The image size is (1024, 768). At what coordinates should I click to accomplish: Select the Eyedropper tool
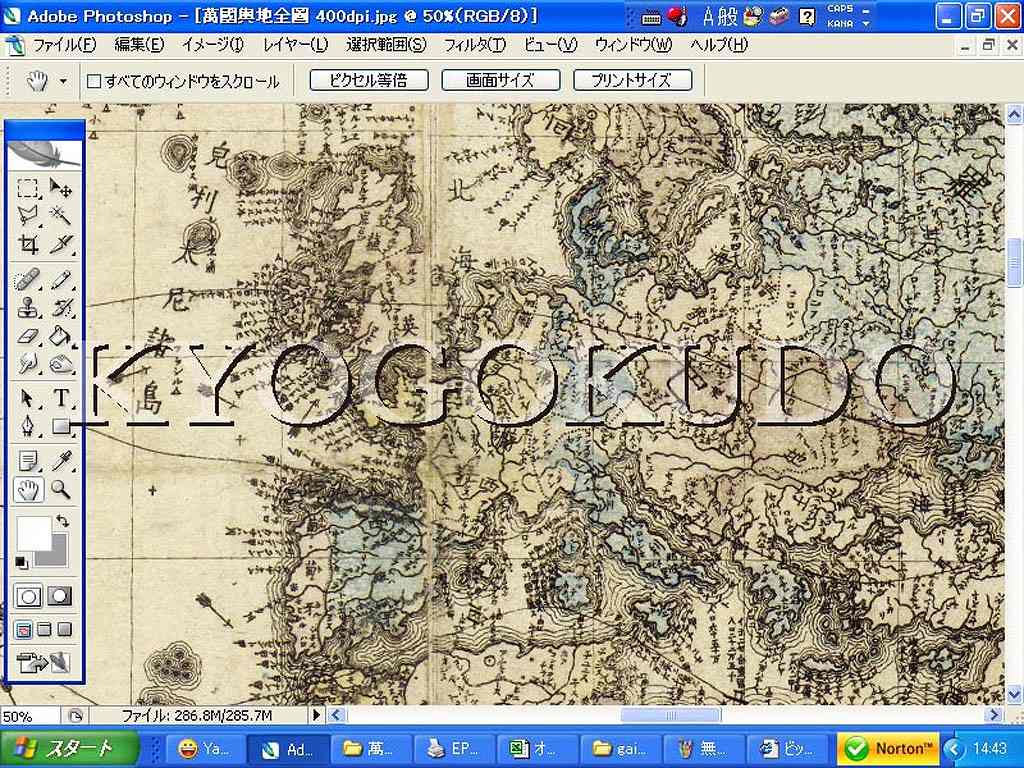coord(61,461)
